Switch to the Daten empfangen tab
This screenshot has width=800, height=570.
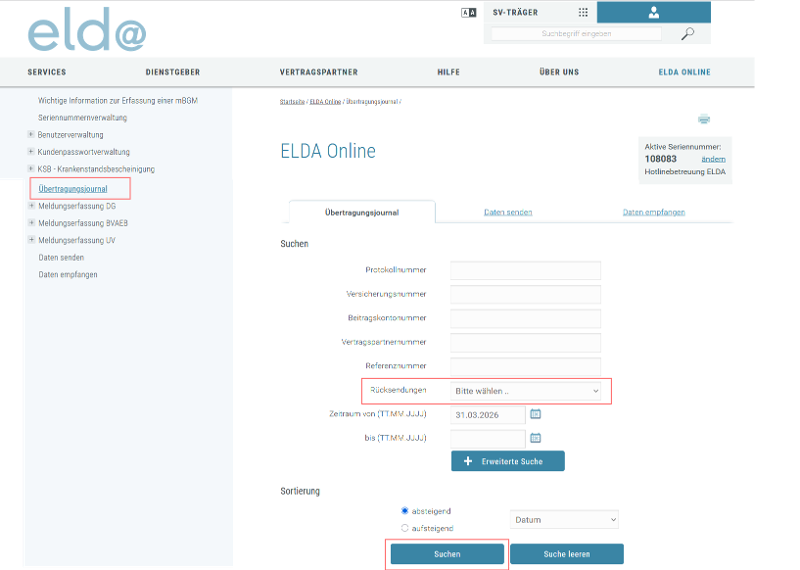pos(654,212)
